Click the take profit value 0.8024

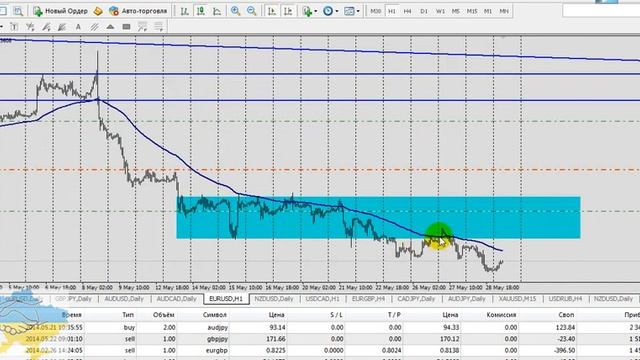tap(392, 350)
